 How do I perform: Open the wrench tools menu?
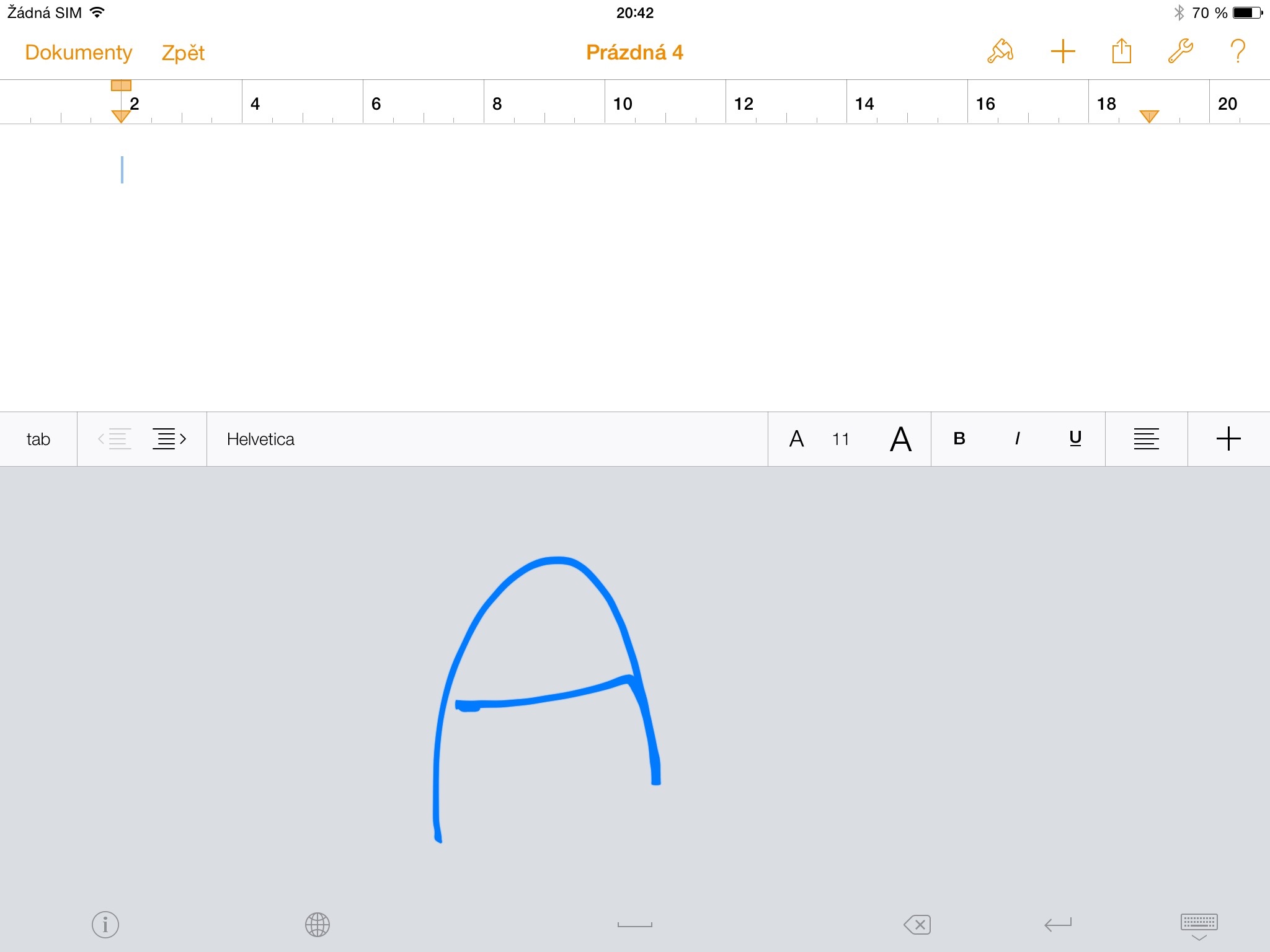tap(1180, 51)
